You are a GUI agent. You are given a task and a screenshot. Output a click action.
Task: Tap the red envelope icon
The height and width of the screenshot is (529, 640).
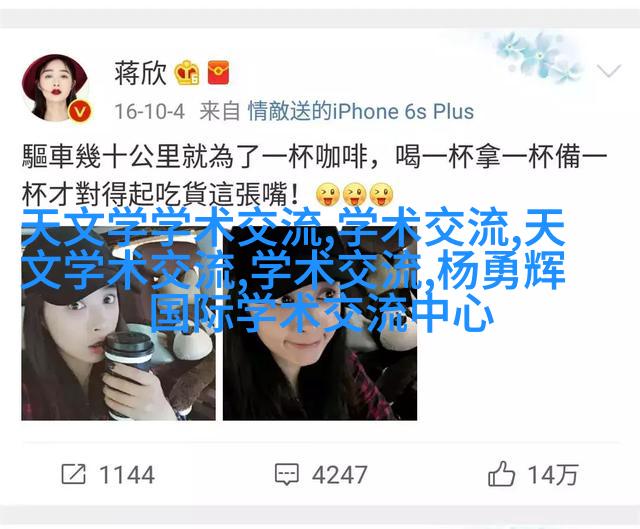click(x=218, y=73)
